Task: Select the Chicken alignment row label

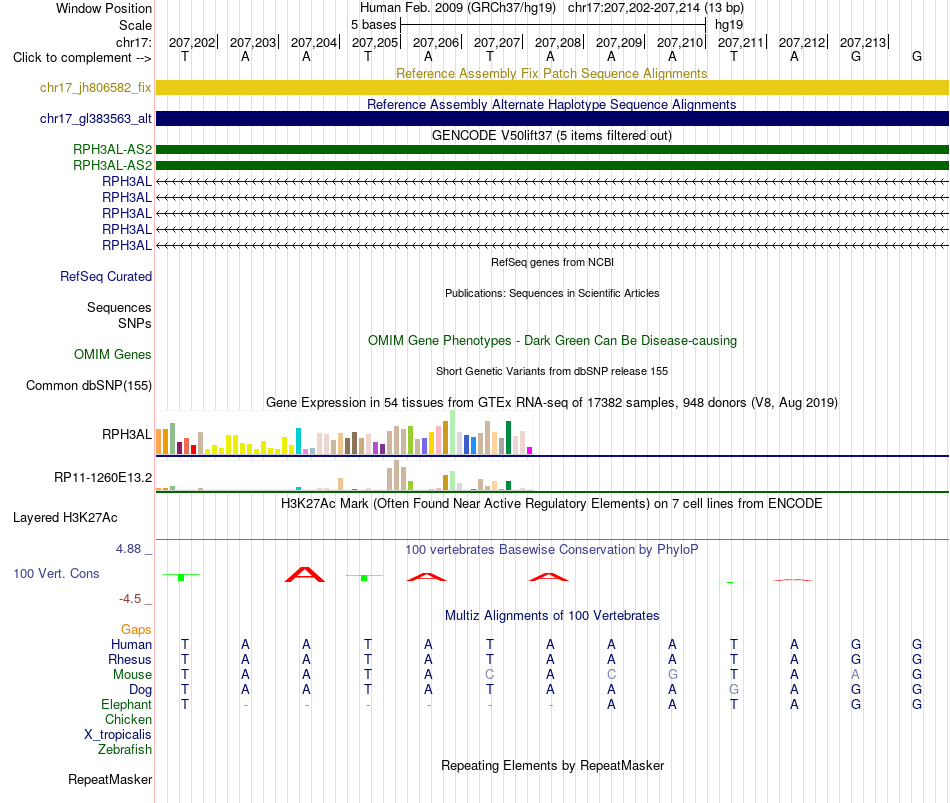Action: pos(128,719)
